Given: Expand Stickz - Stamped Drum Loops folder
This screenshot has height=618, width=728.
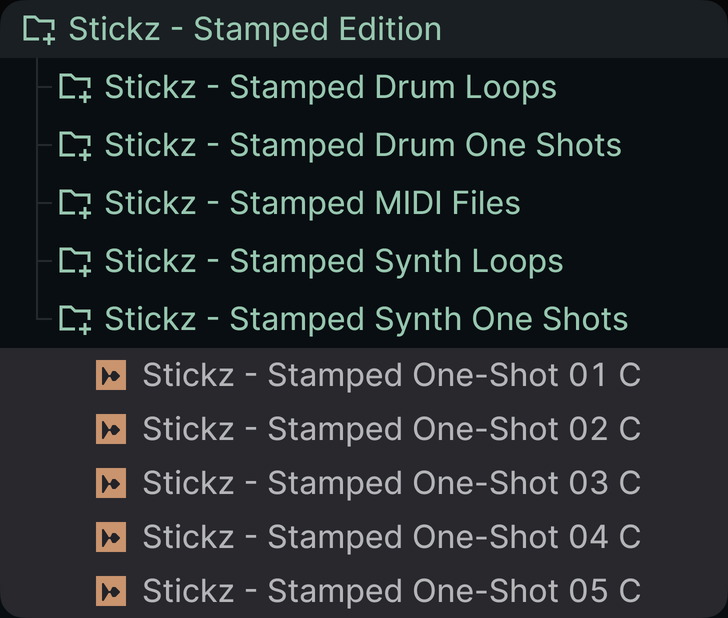Looking at the screenshot, I should [x=364, y=87].
